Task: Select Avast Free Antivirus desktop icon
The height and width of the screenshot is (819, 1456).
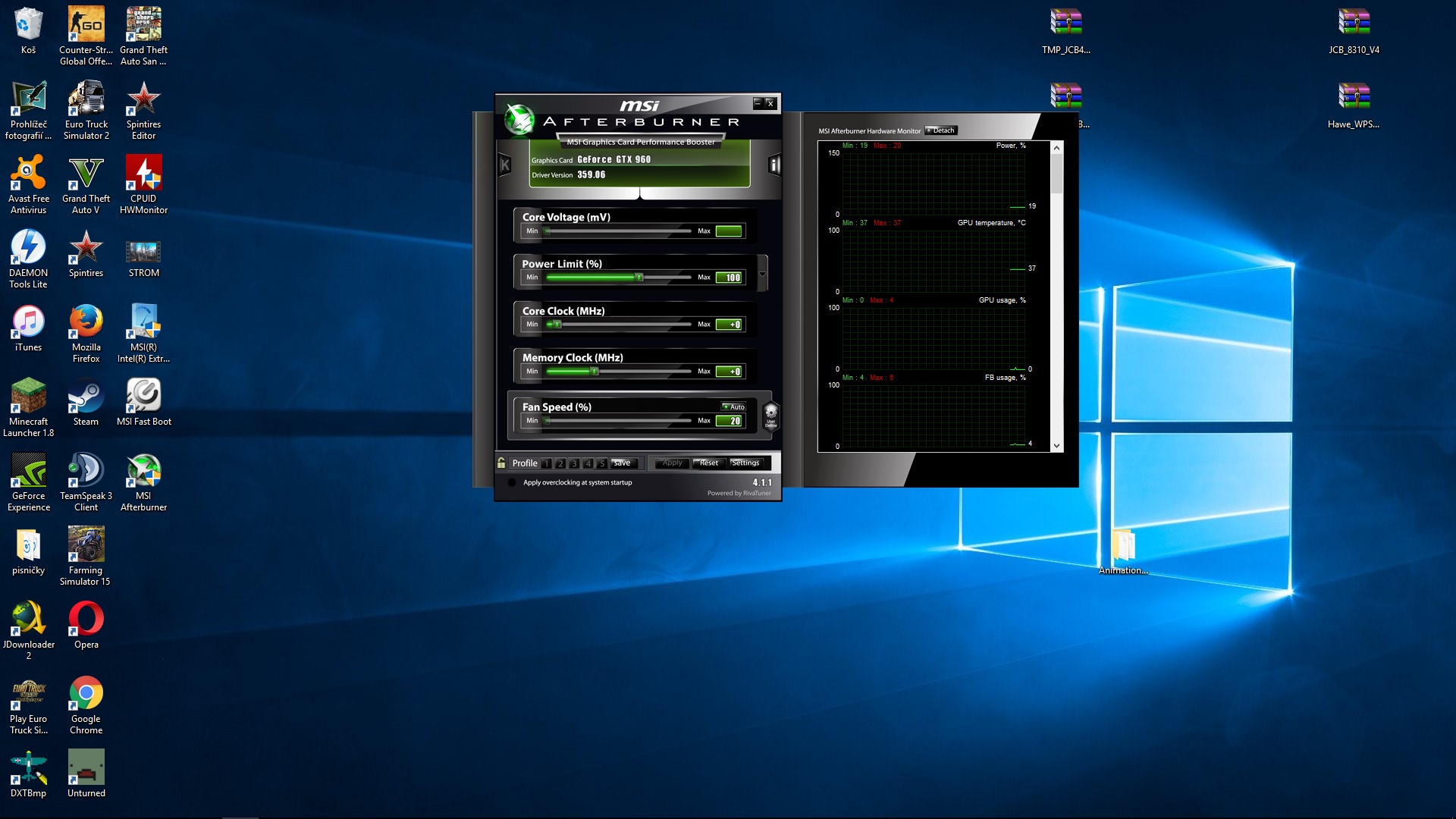Action: pos(28,184)
